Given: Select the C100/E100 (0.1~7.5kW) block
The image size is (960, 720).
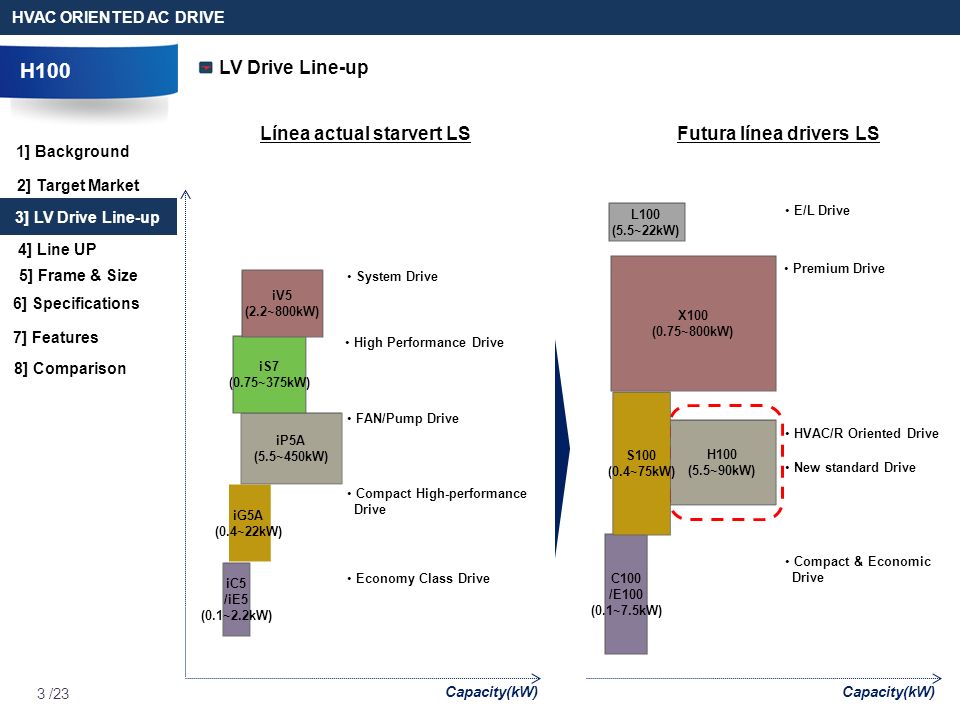Looking at the screenshot, I should point(626,594).
